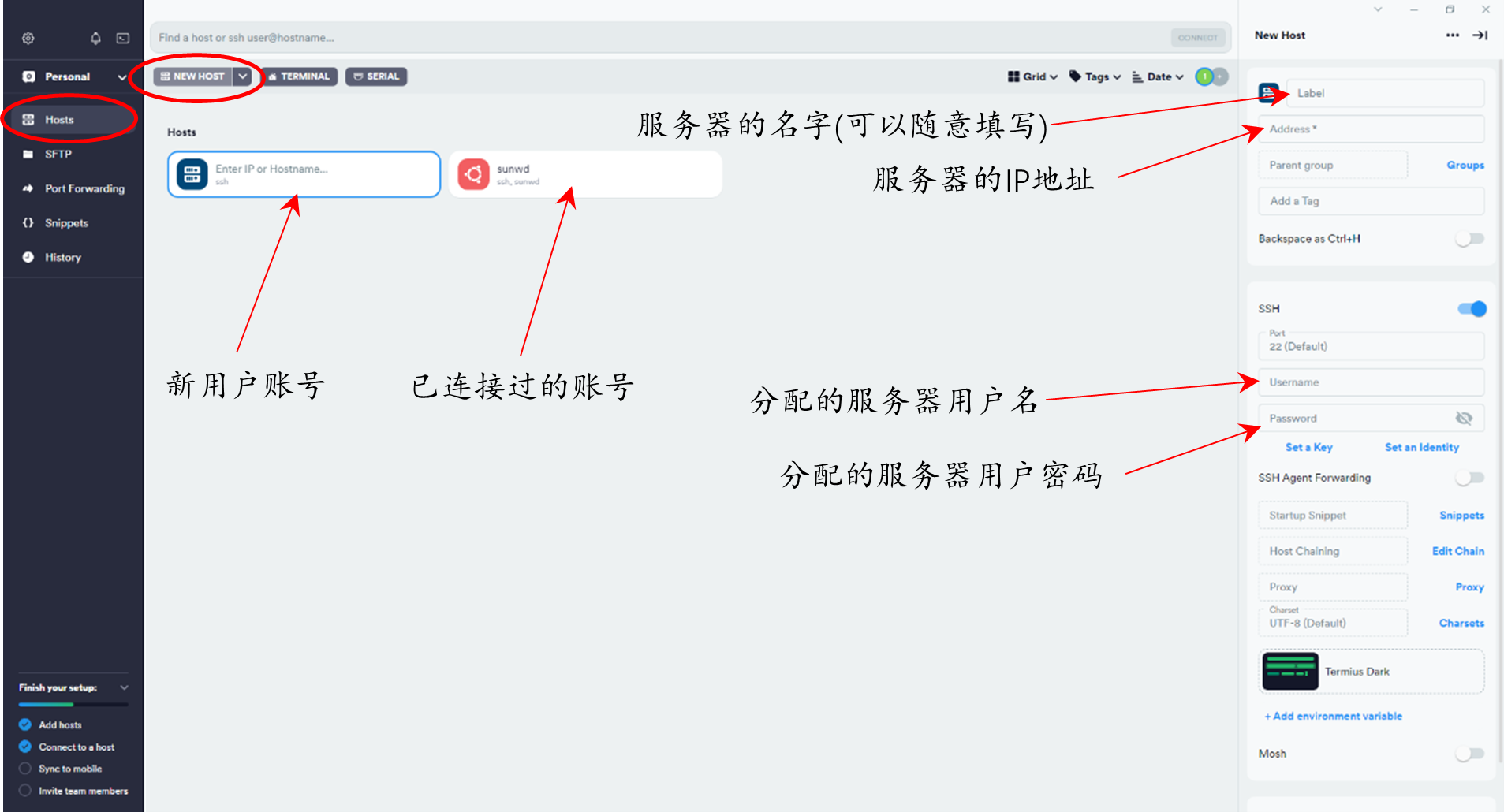1504x812 pixels.
Task: Click the green user avatar icon
Action: coord(1204,76)
